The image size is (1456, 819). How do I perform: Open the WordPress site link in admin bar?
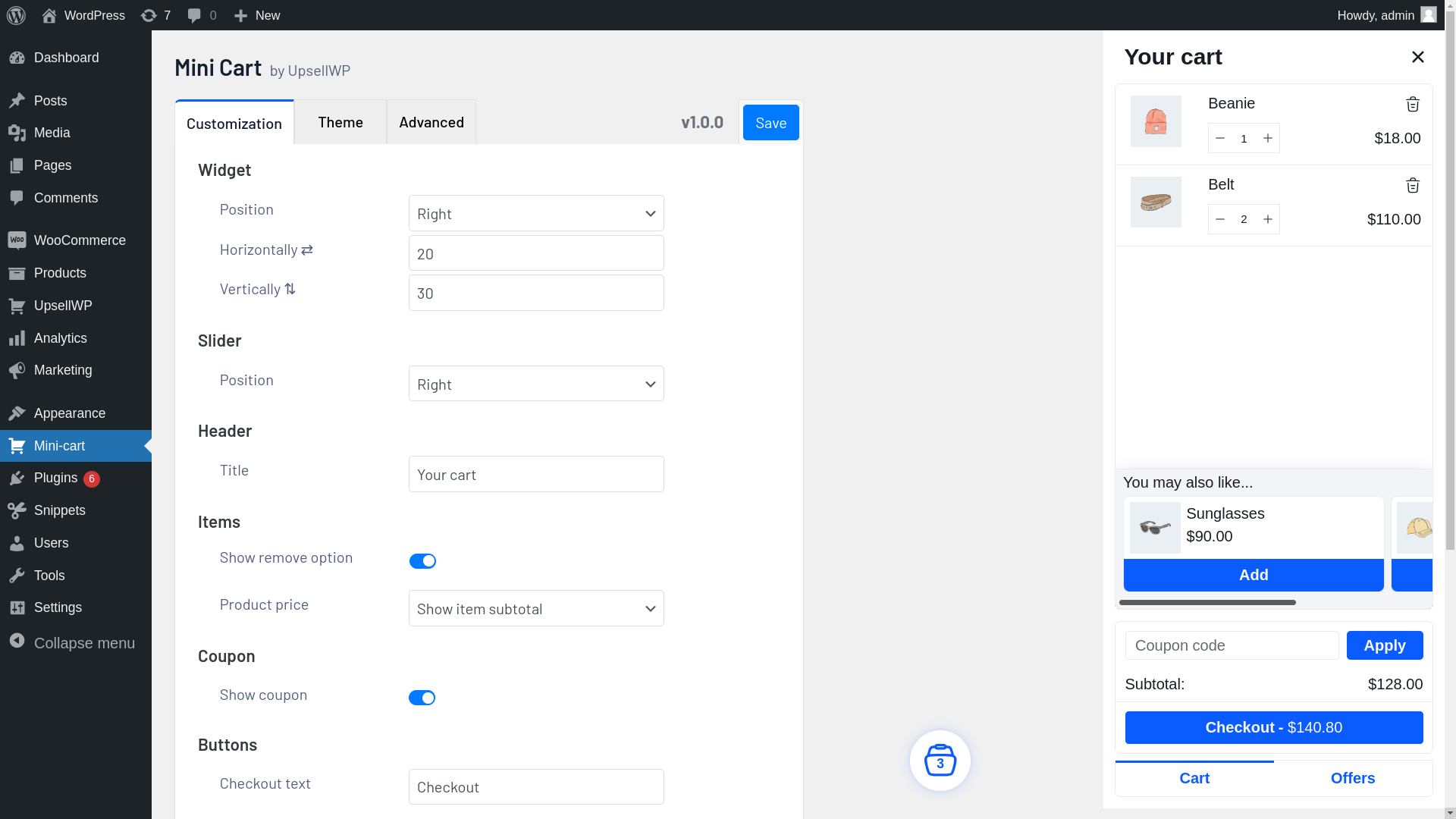pos(83,15)
